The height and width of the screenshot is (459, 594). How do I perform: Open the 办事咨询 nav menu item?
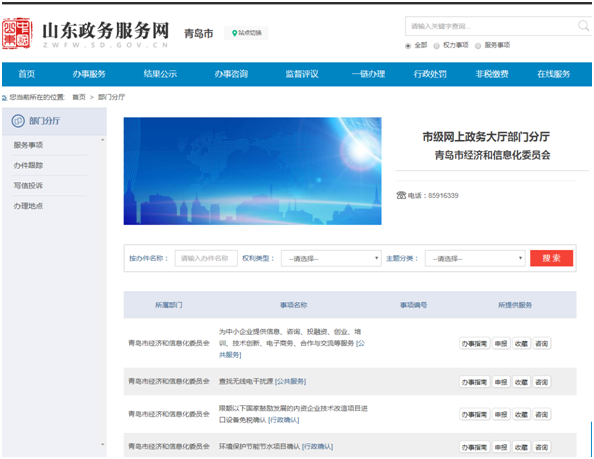(x=231, y=74)
